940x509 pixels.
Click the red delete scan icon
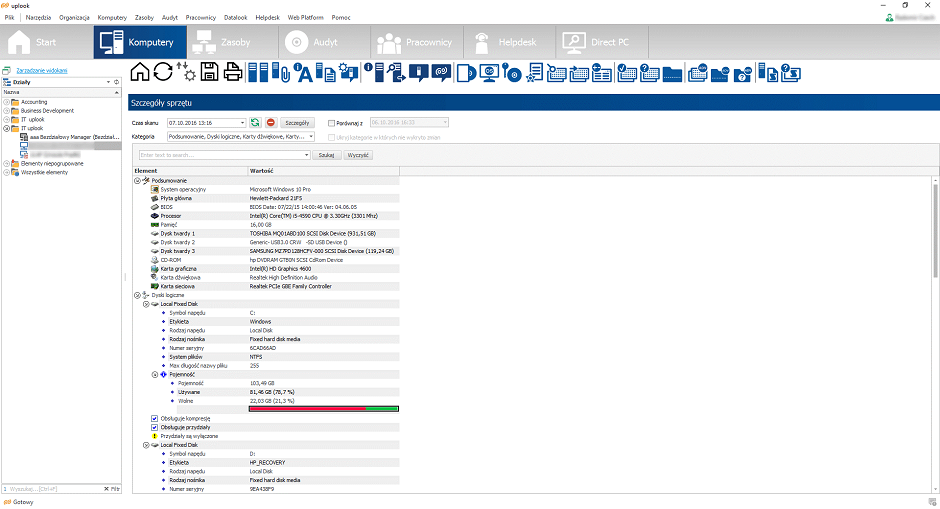click(x=271, y=122)
